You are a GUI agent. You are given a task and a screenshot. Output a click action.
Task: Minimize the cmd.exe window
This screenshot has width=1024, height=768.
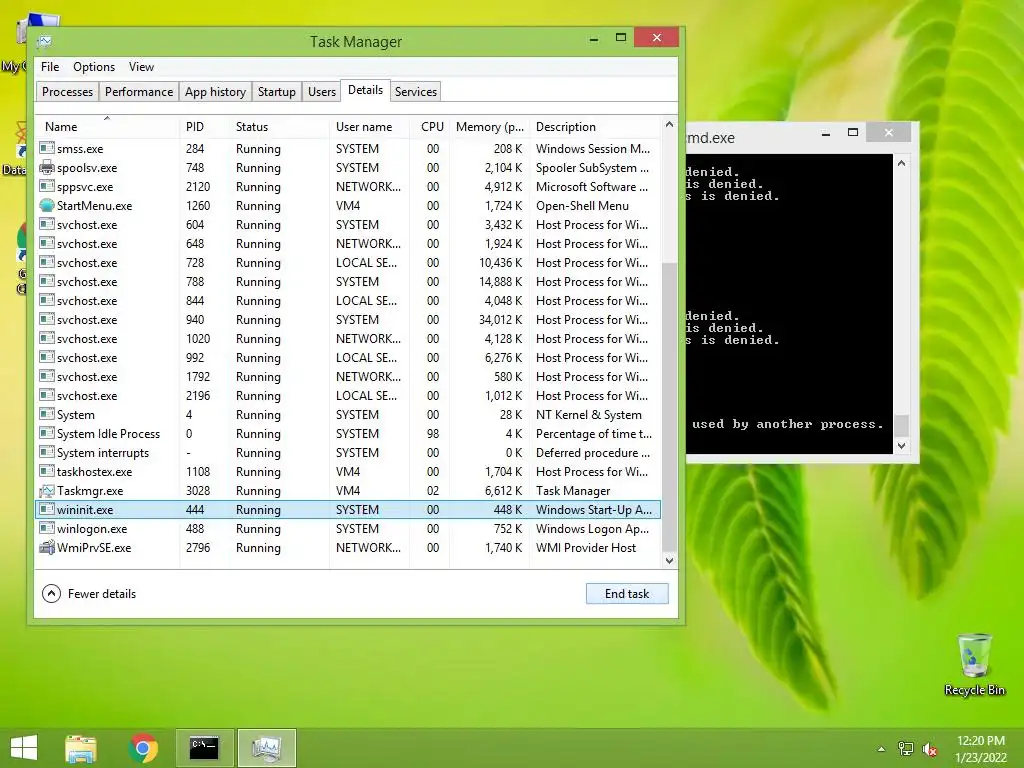click(x=825, y=133)
